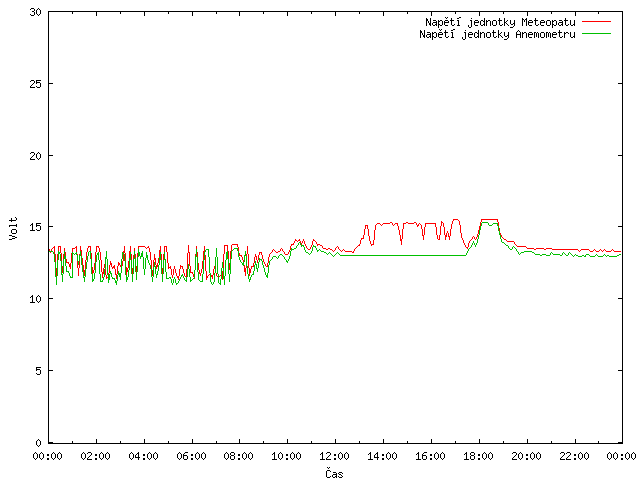Click y-axis tick label 15

point(36,227)
